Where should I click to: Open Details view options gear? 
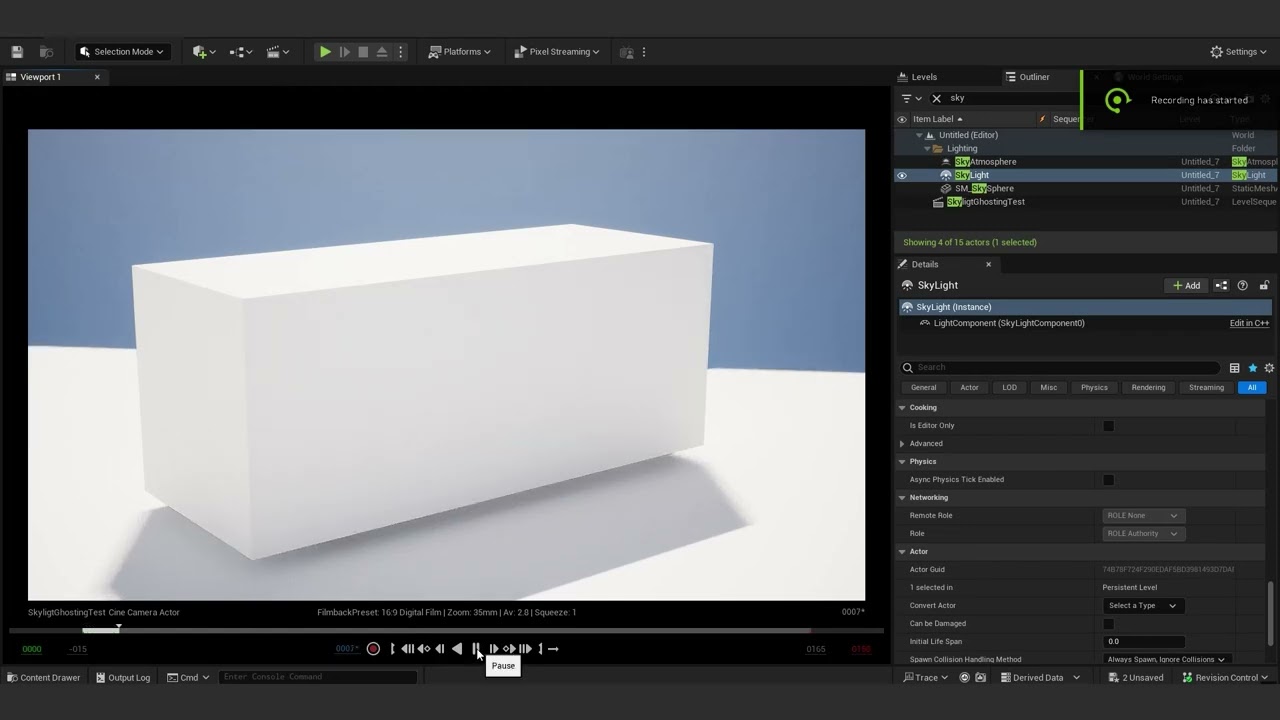pyautogui.click(x=1269, y=368)
